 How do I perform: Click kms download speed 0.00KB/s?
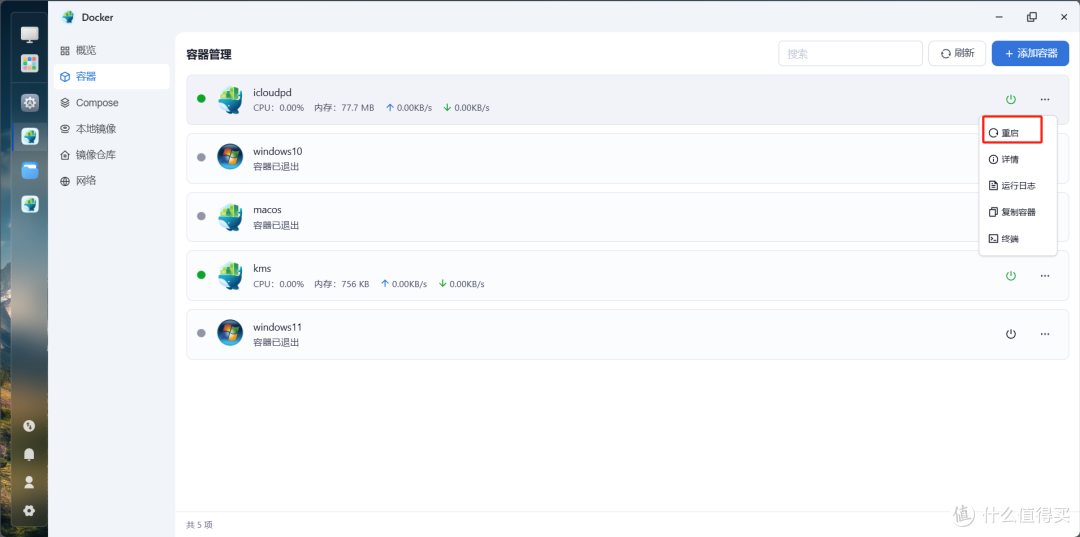click(461, 284)
